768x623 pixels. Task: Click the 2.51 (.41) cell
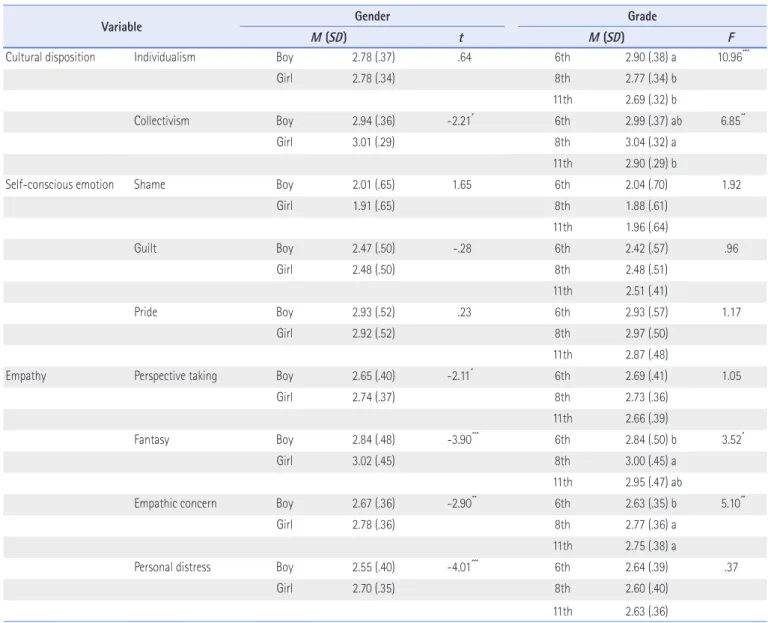[x=647, y=291]
